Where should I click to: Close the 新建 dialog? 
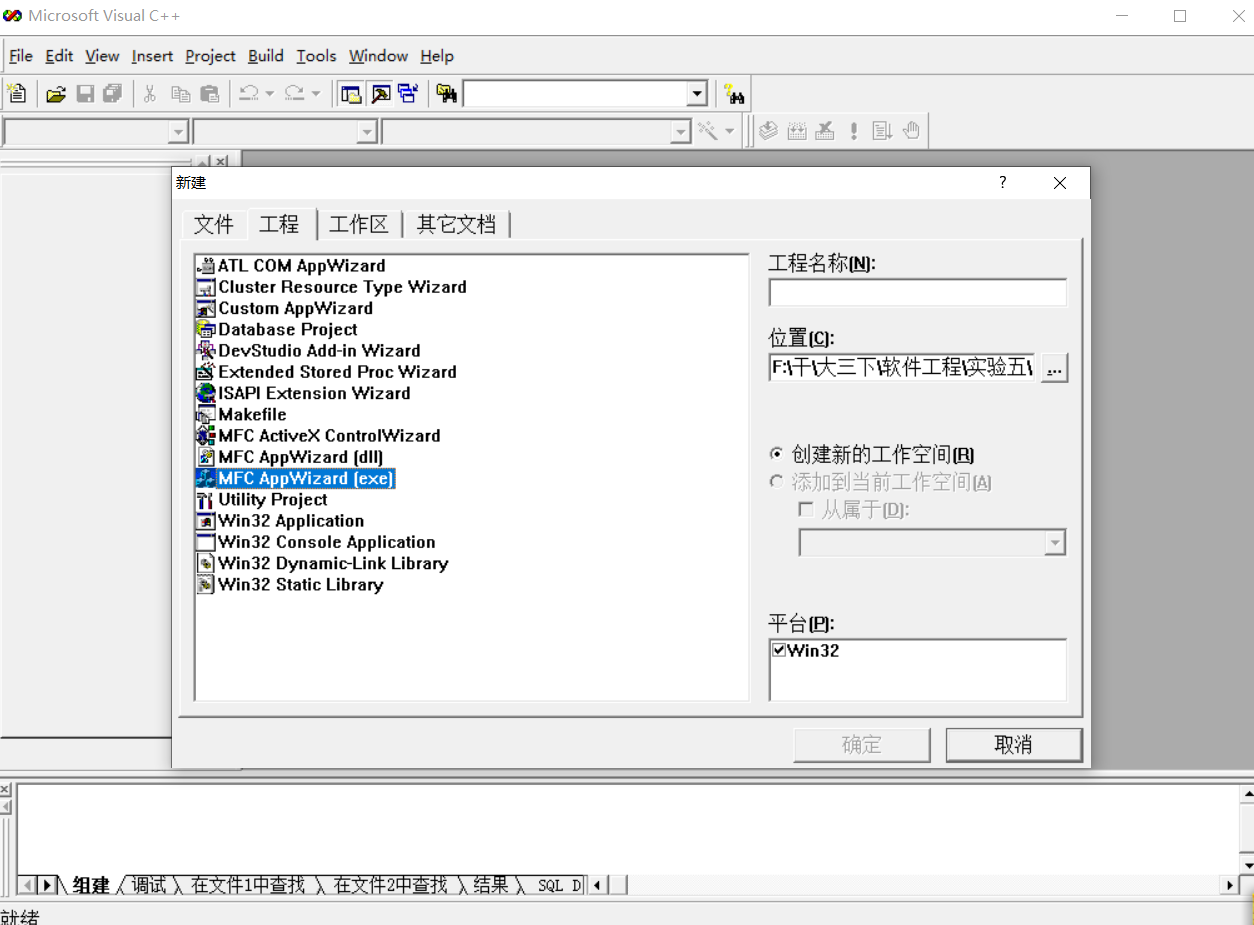tap(1060, 183)
